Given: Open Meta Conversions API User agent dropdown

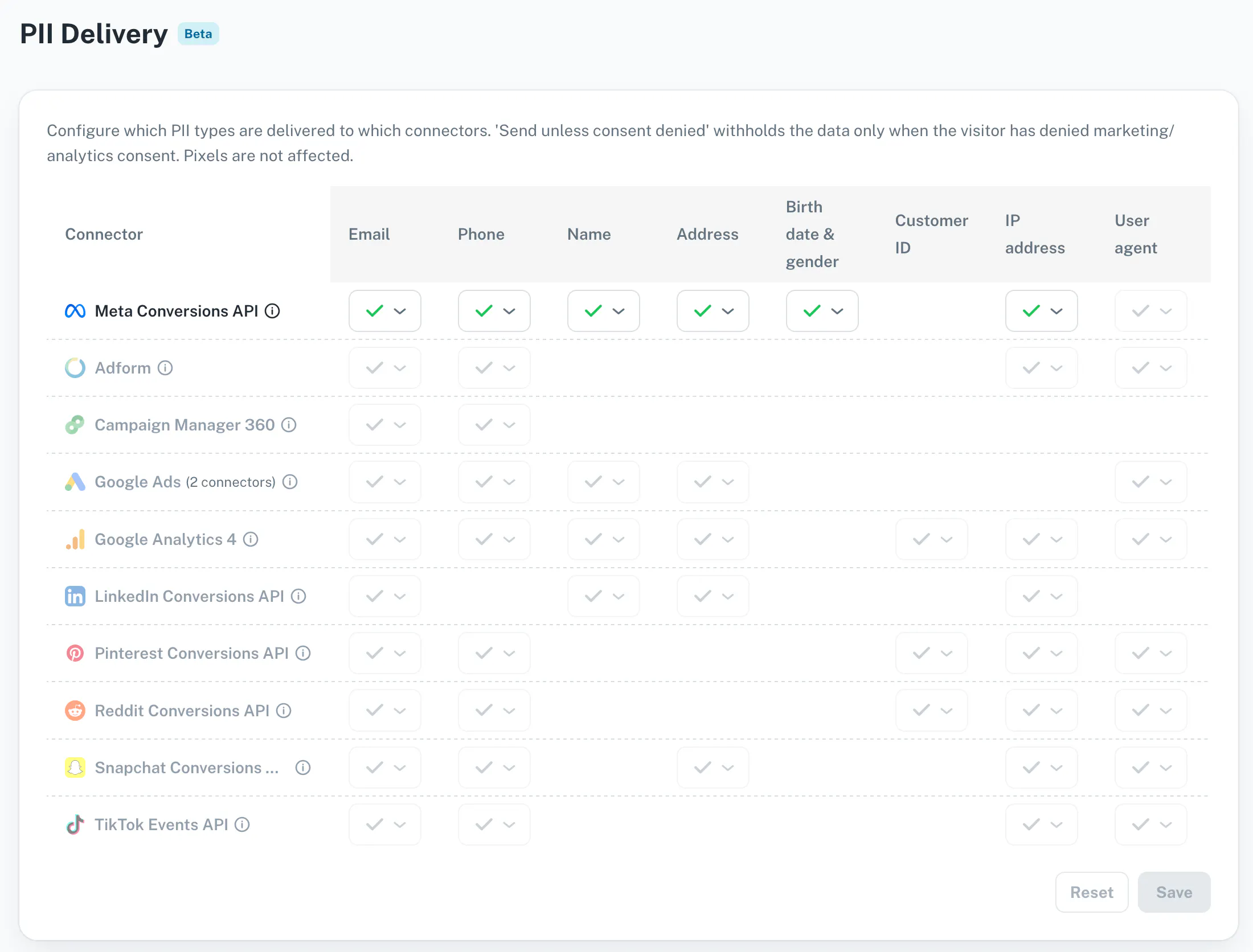Looking at the screenshot, I should 1151,311.
